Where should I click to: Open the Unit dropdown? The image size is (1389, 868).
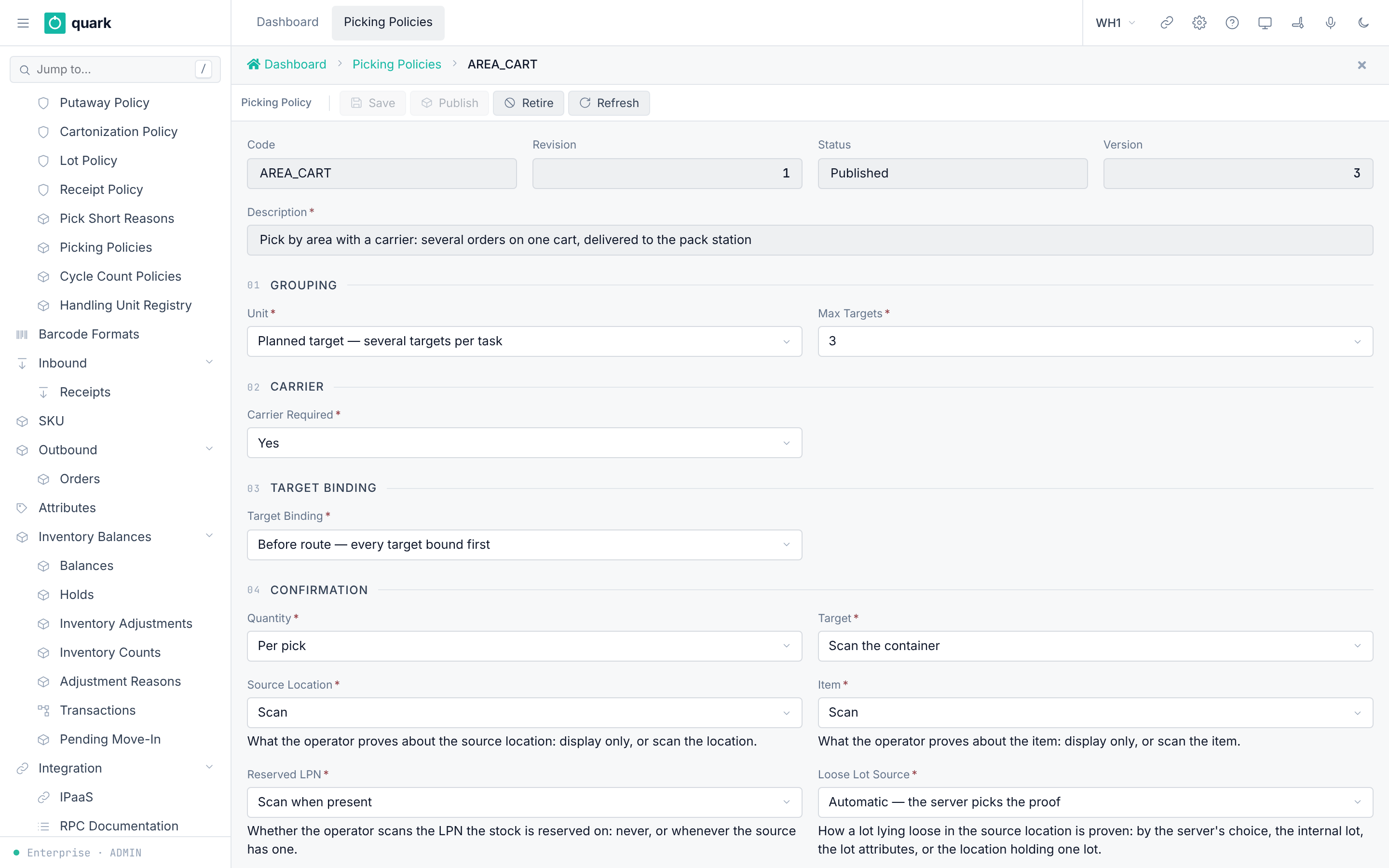[524, 341]
